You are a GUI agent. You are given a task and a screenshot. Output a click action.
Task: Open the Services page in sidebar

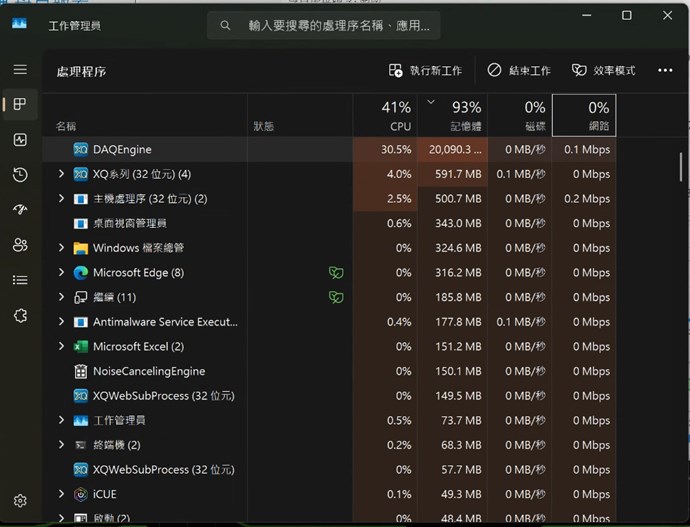[20, 315]
